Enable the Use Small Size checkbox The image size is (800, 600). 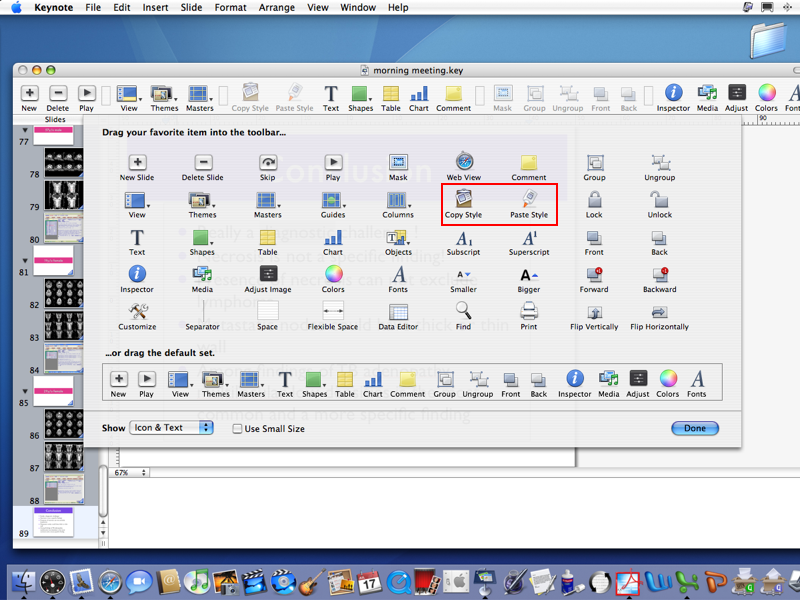tap(237, 429)
